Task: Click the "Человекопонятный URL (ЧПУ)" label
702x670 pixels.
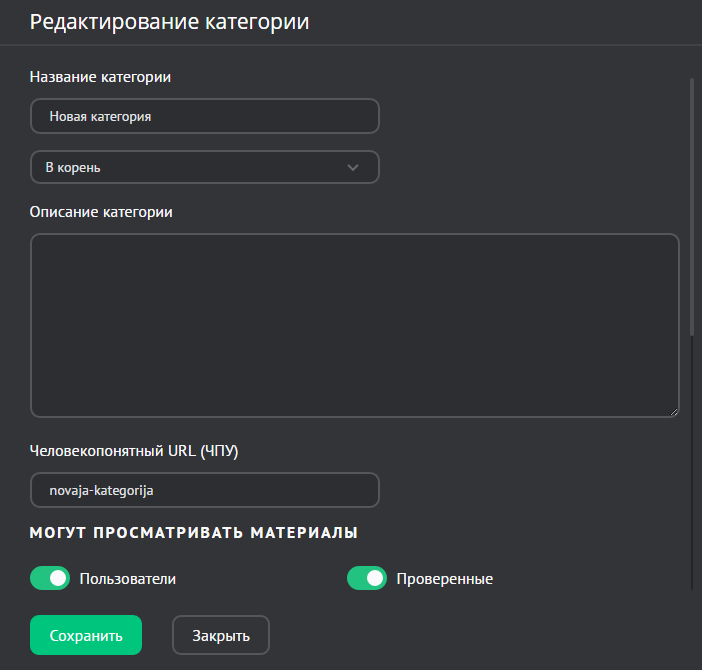Action: coord(134,450)
